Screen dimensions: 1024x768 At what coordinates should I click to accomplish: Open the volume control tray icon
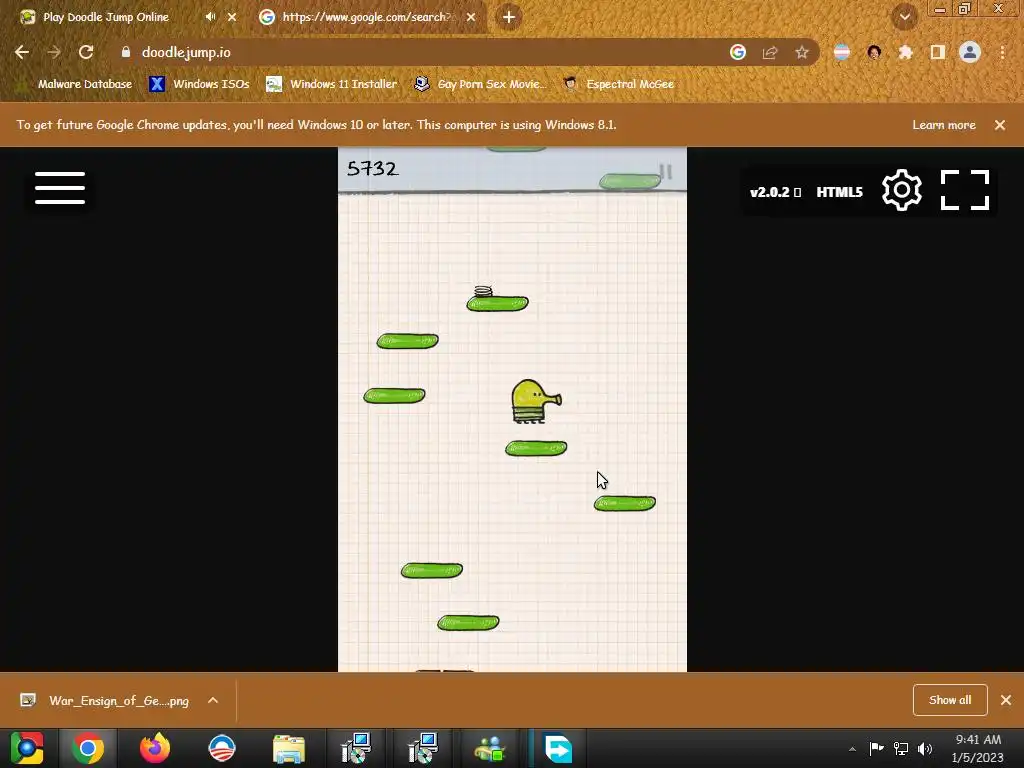(925, 748)
